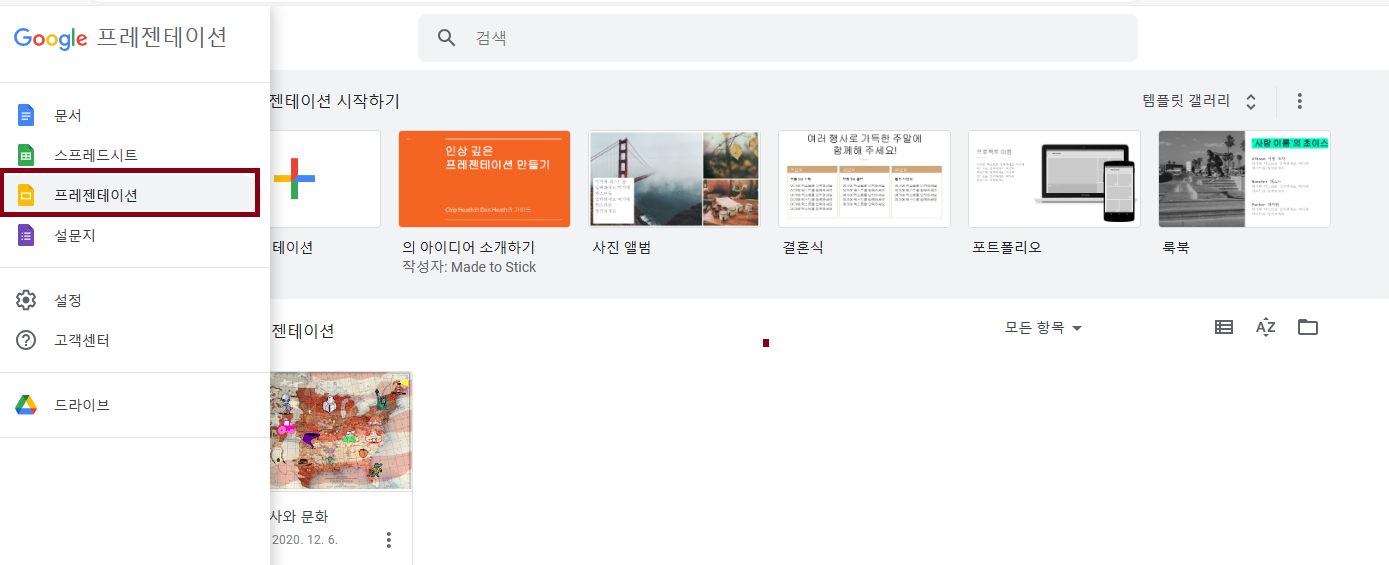Click the 포트폴리오 label

coord(1007,247)
